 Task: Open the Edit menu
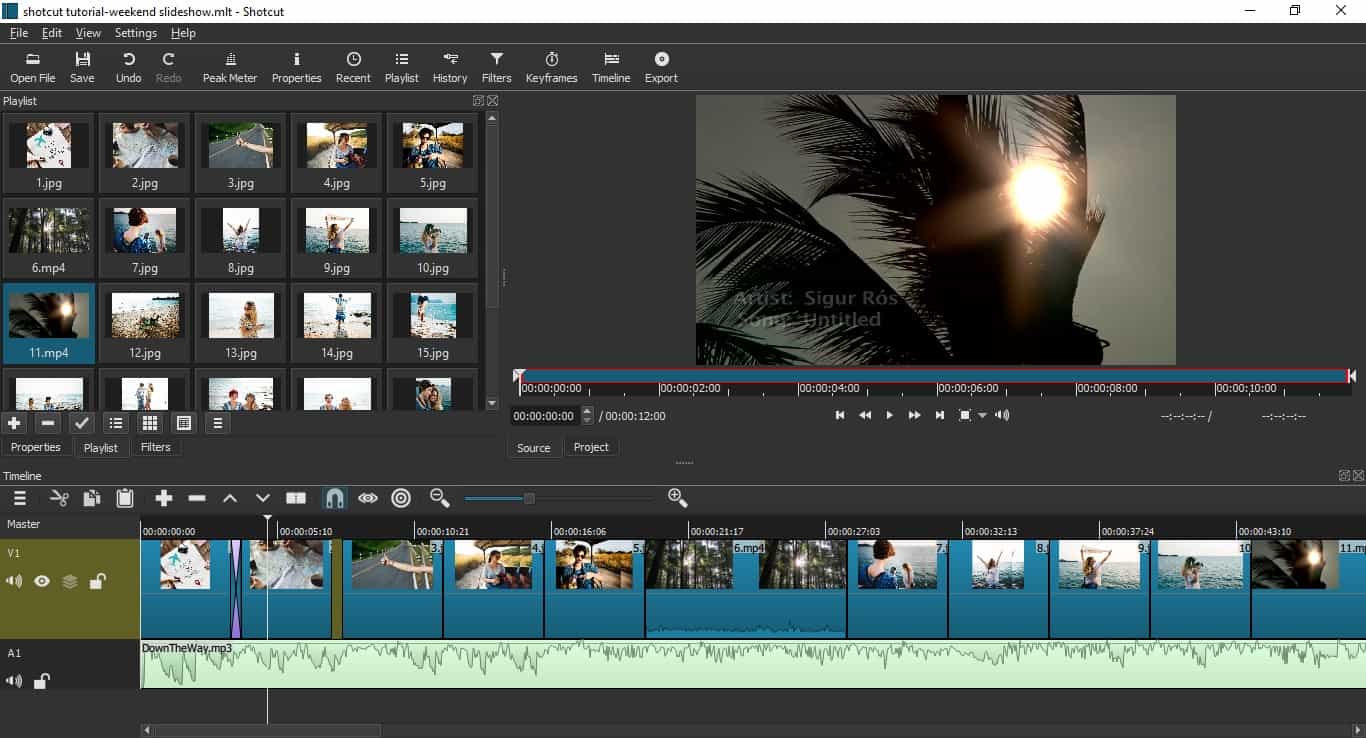(x=52, y=33)
